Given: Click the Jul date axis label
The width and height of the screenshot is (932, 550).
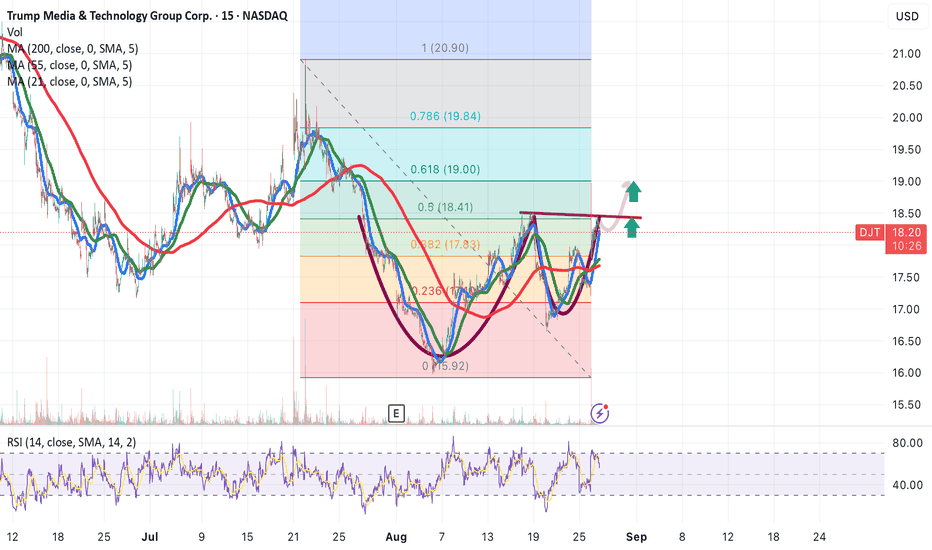Looking at the screenshot, I should pos(150,537).
